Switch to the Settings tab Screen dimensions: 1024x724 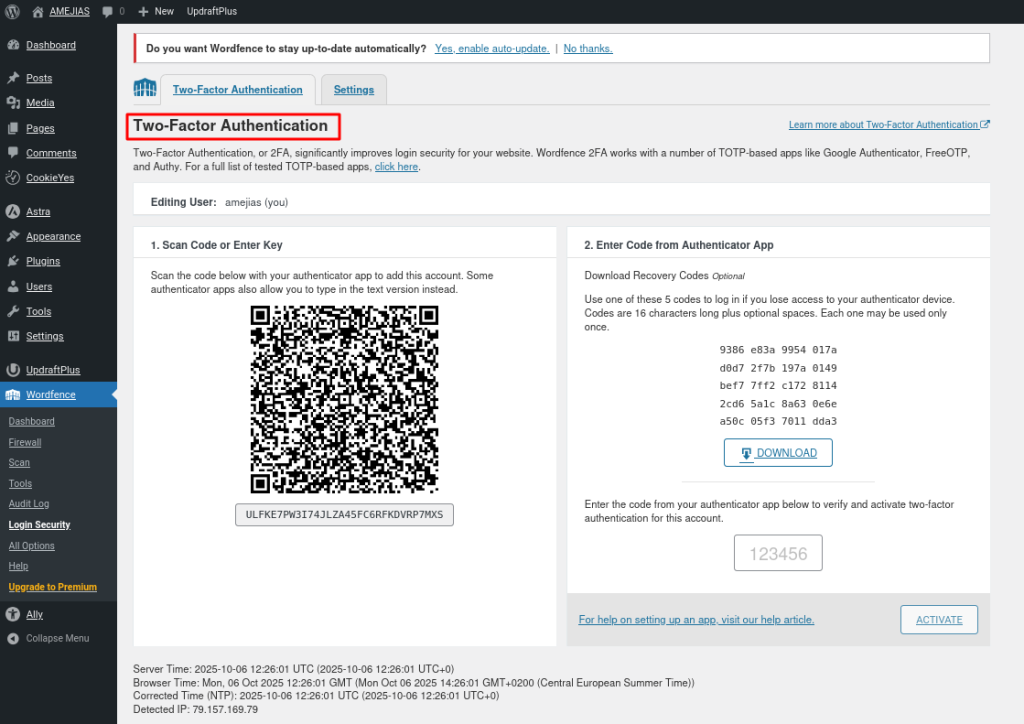coord(353,90)
